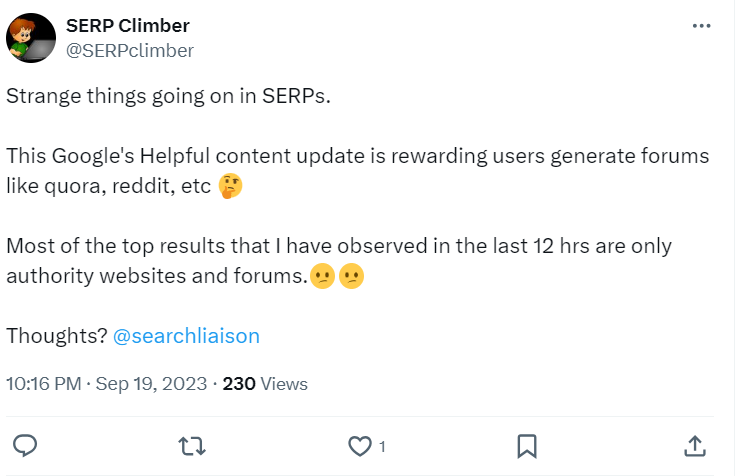The image size is (743, 476).
Task: Click the 10:16 PM Sep 19, 2023 timestamp
Action: click(106, 384)
